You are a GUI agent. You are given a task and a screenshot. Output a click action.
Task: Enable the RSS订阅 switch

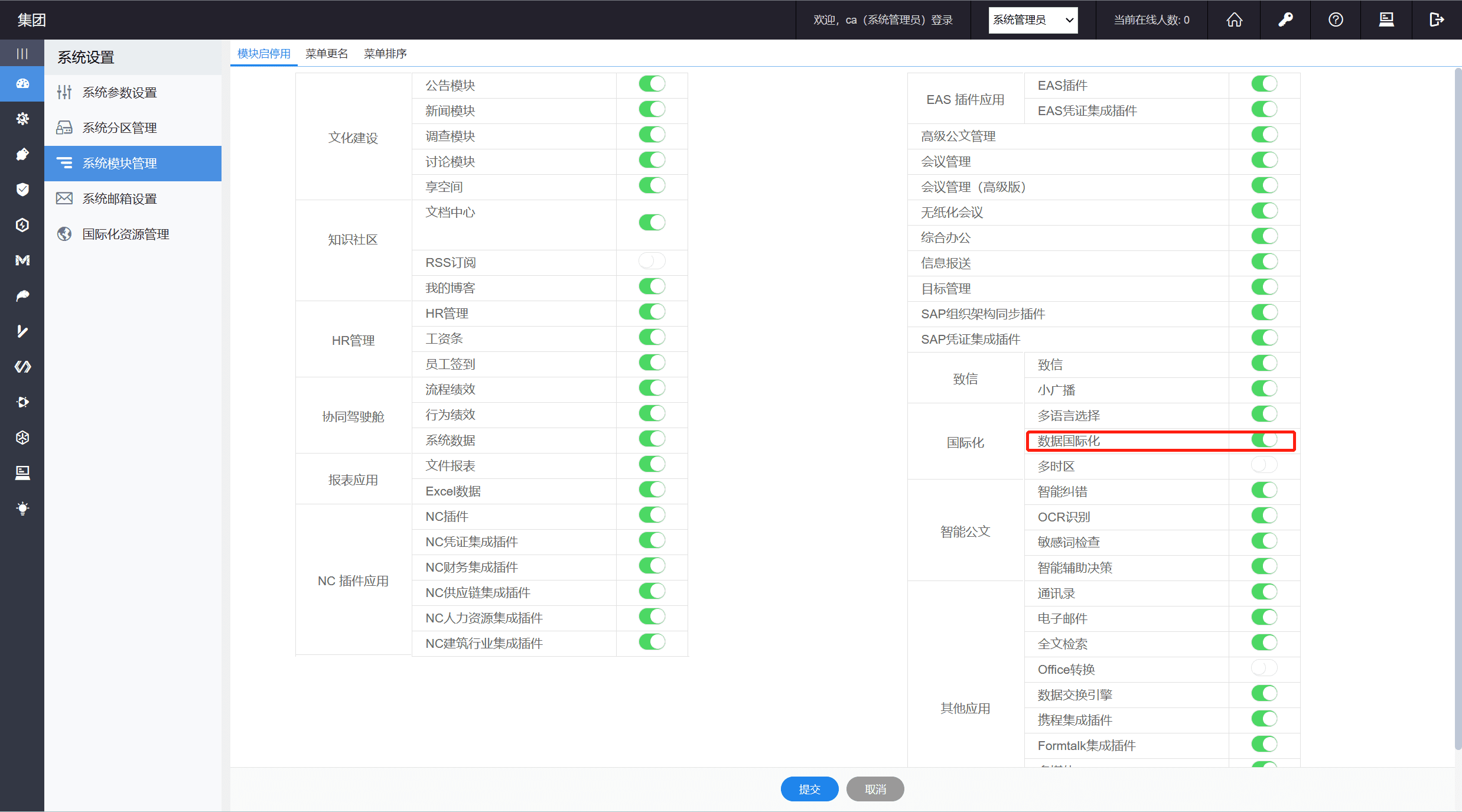click(x=652, y=261)
